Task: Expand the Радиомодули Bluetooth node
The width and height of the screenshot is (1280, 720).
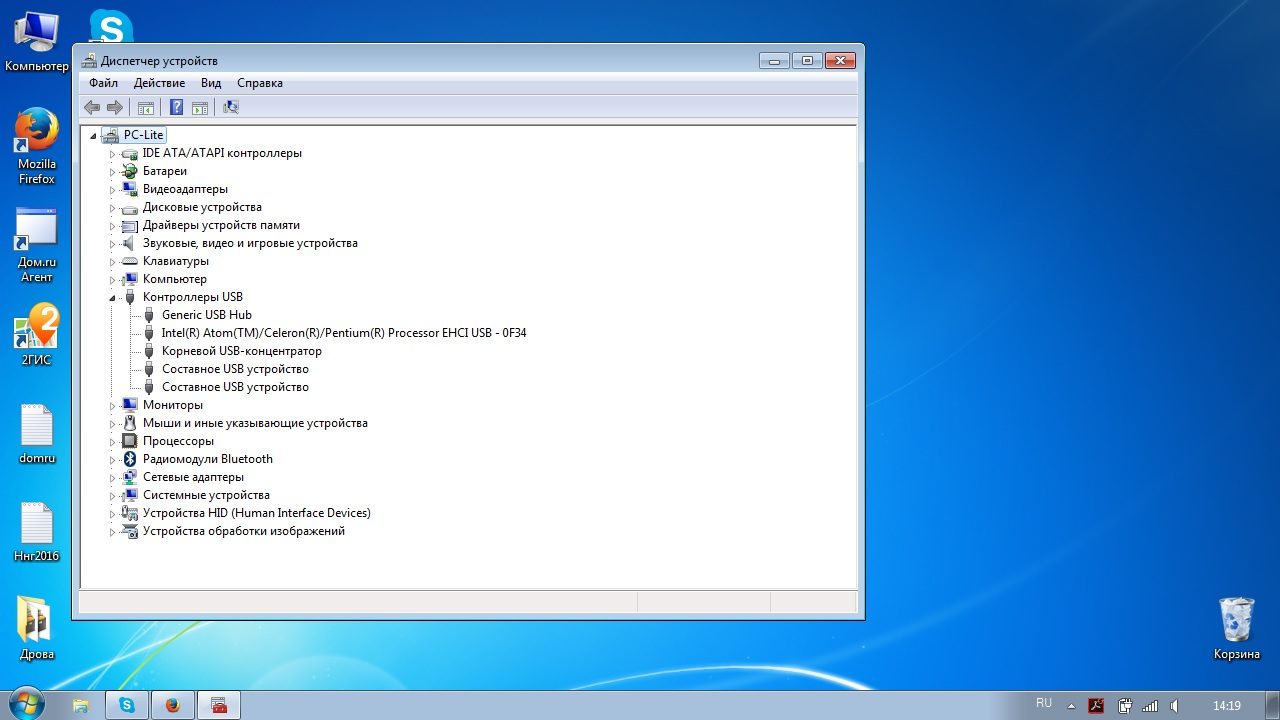Action: (x=113, y=459)
